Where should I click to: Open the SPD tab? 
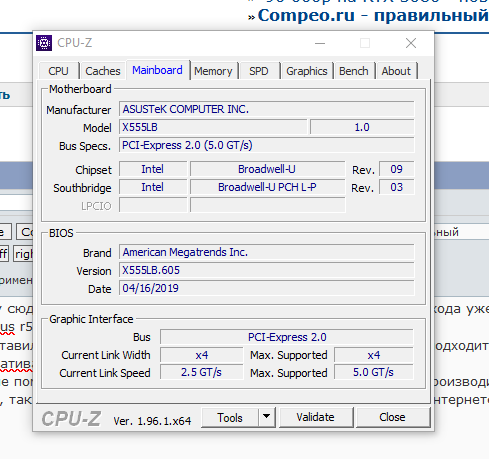tap(259, 71)
